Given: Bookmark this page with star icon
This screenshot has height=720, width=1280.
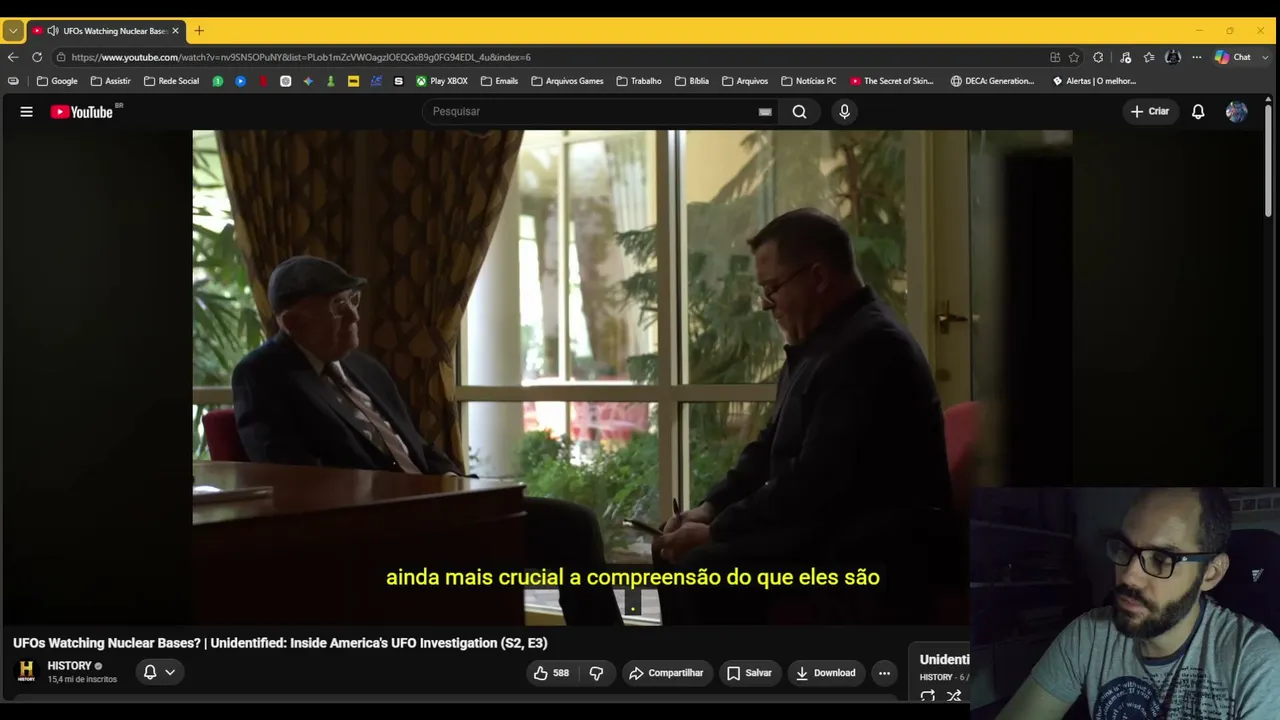Looking at the screenshot, I should (x=1074, y=57).
